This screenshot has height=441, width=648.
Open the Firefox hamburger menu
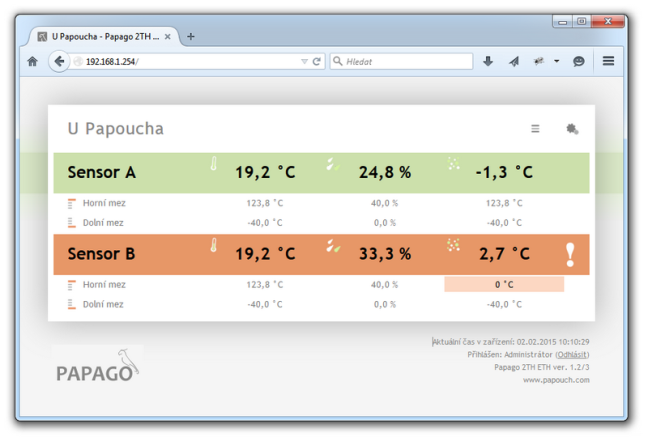click(x=608, y=61)
